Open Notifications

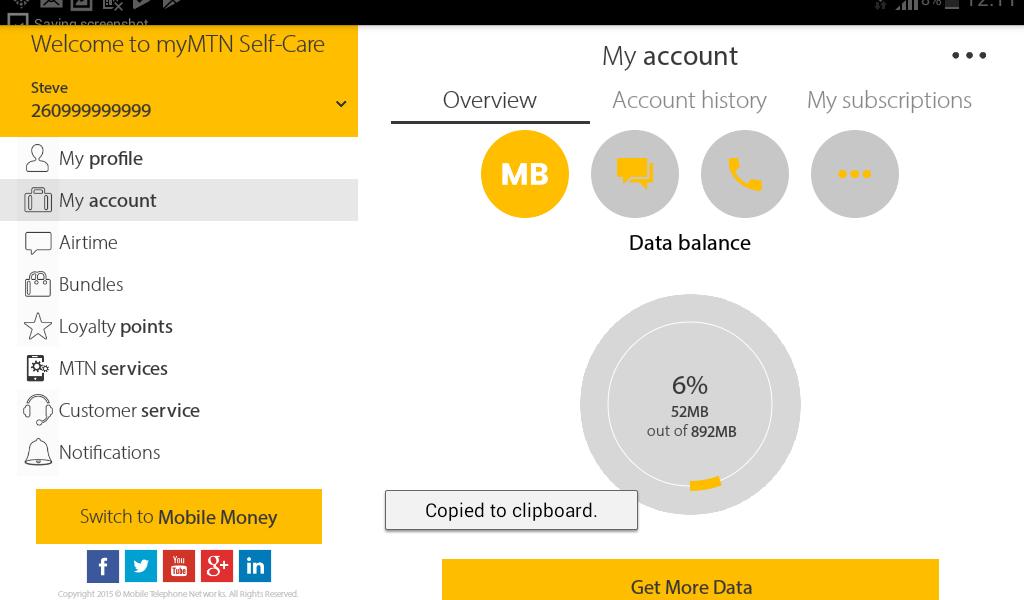pos(109,452)
